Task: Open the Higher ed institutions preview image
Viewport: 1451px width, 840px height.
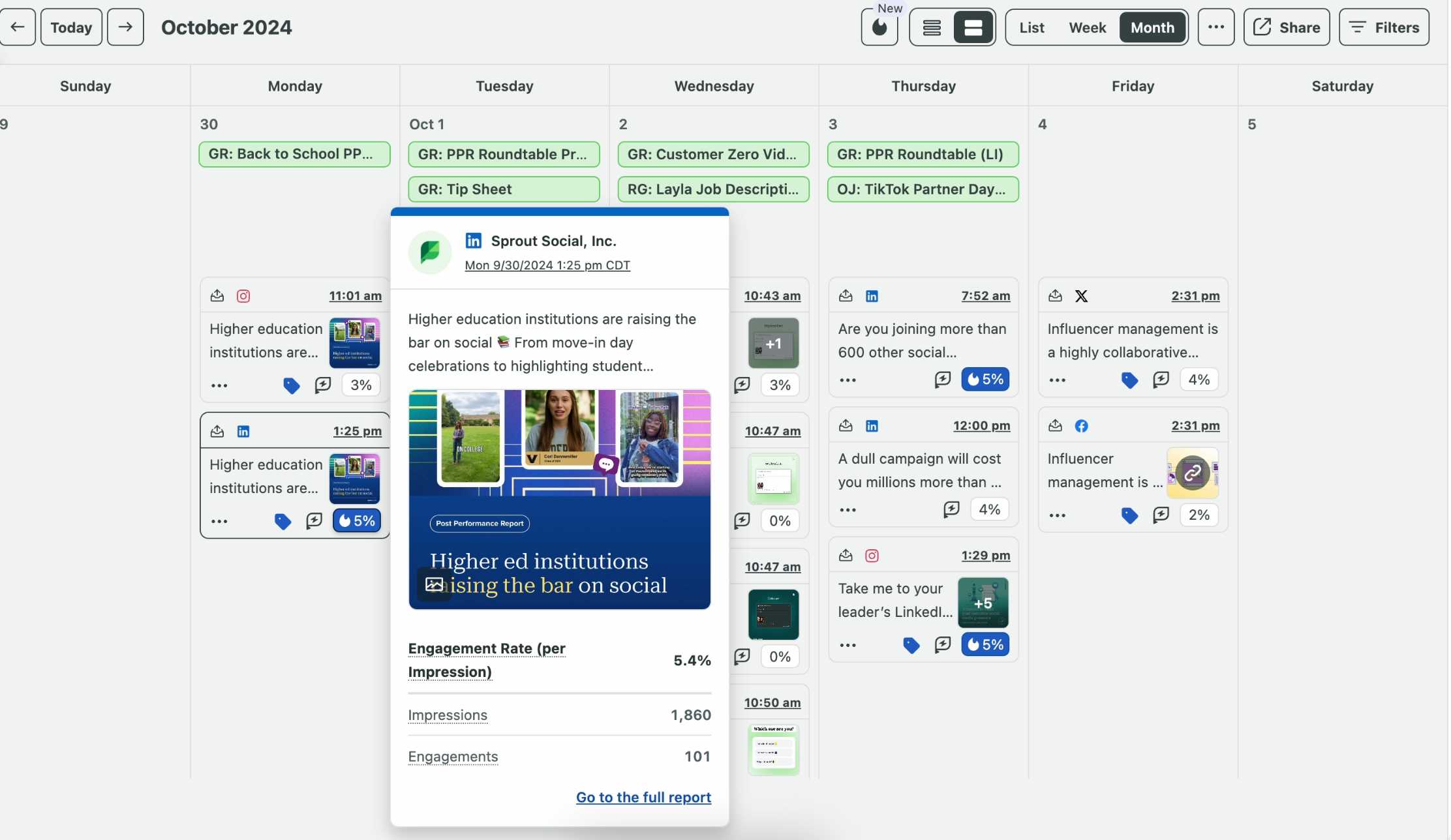Action: coord(560,500)
